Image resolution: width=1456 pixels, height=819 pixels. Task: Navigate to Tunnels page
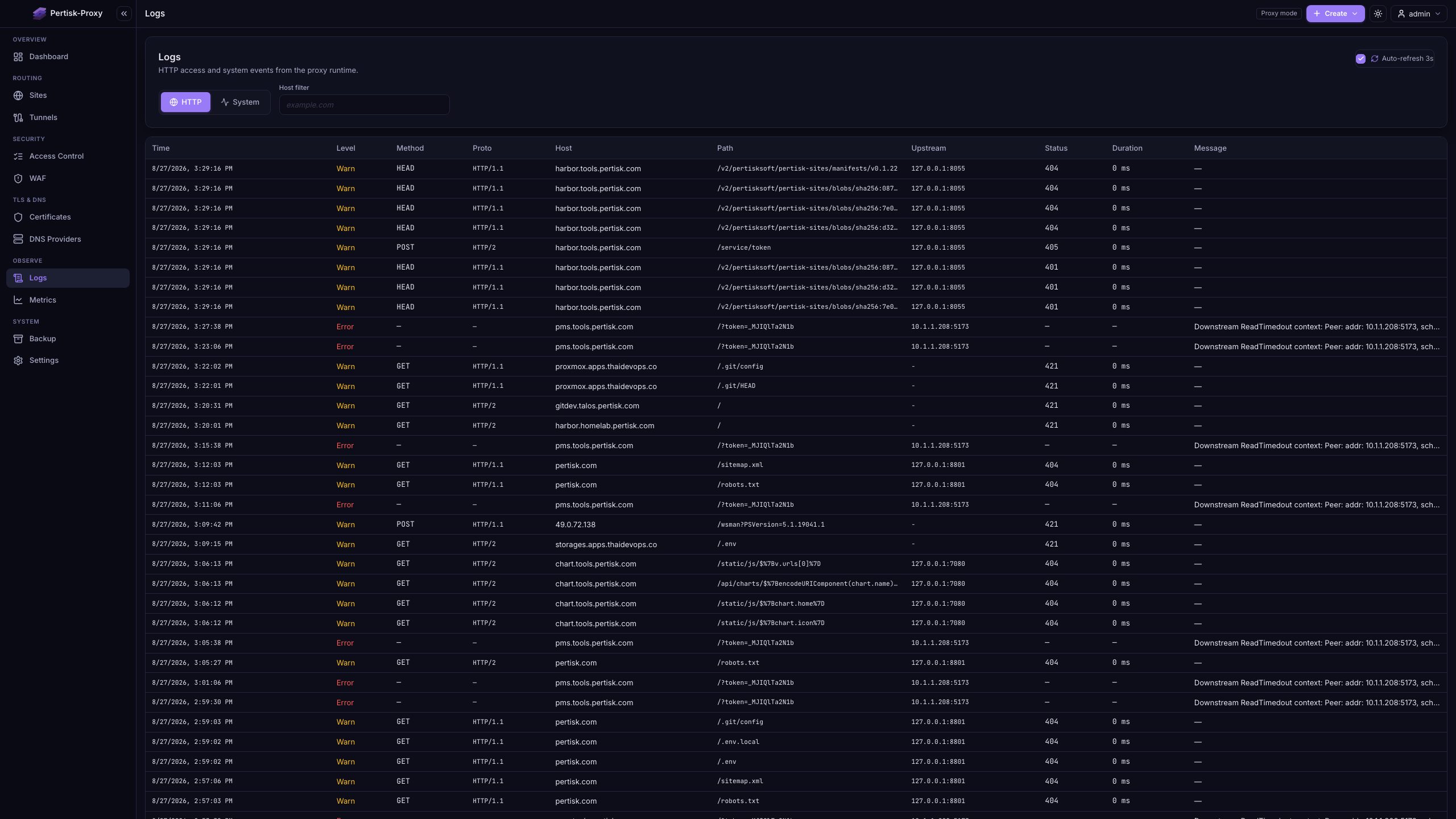click(68, 118)
